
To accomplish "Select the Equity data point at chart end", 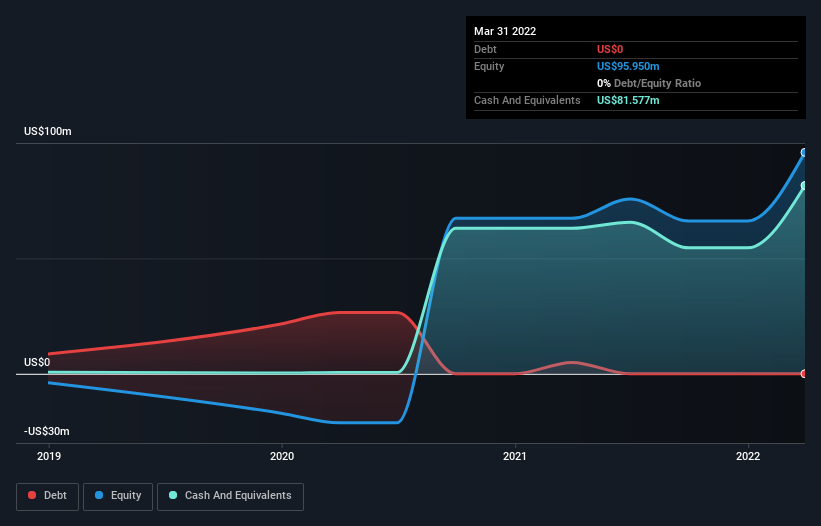I will [804, 153].
